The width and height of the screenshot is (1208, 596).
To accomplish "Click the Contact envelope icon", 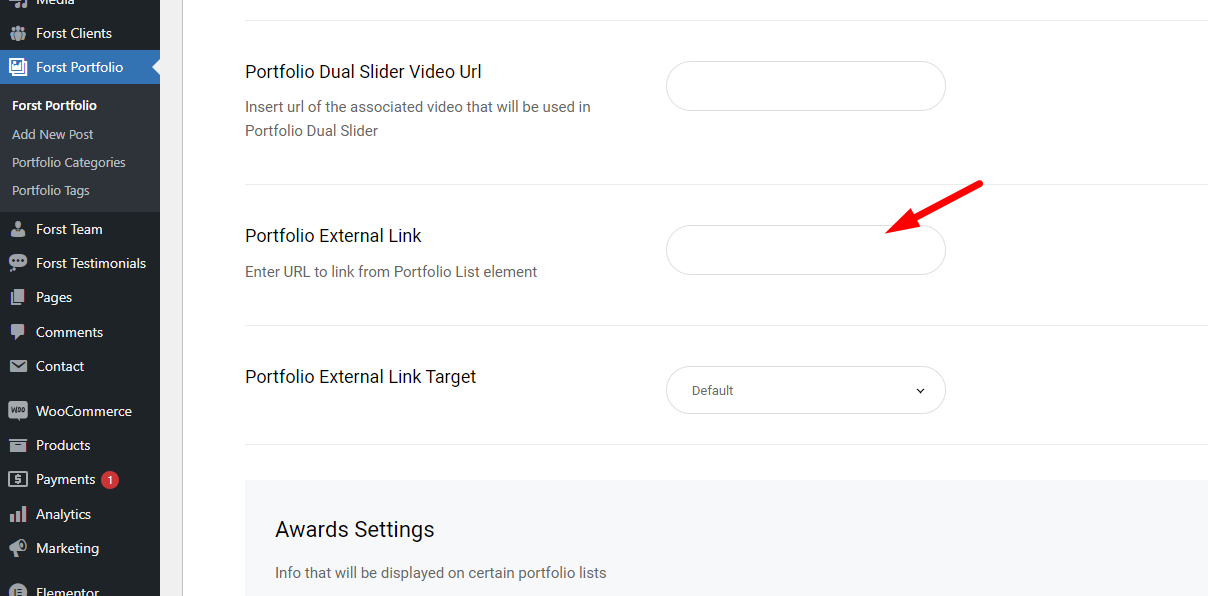I will [18, 366].
